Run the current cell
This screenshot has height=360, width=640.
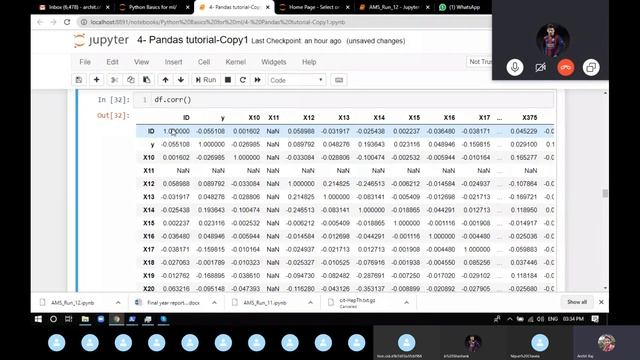206,80
